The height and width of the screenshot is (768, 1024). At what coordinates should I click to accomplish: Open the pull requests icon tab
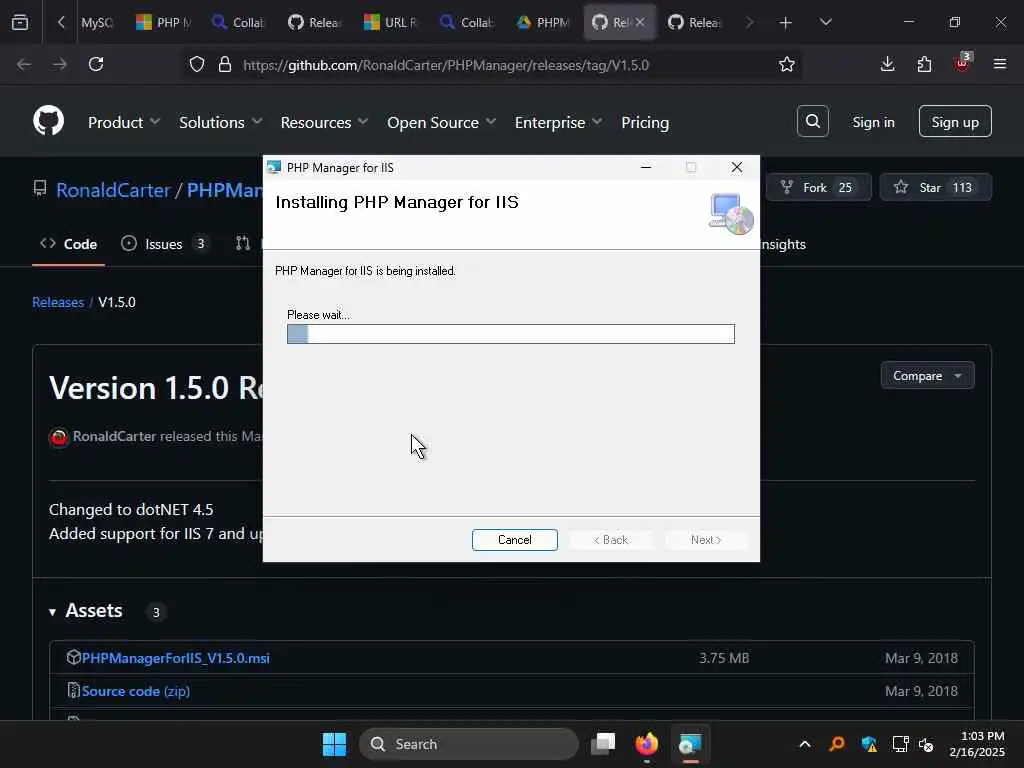click(243, 244)
